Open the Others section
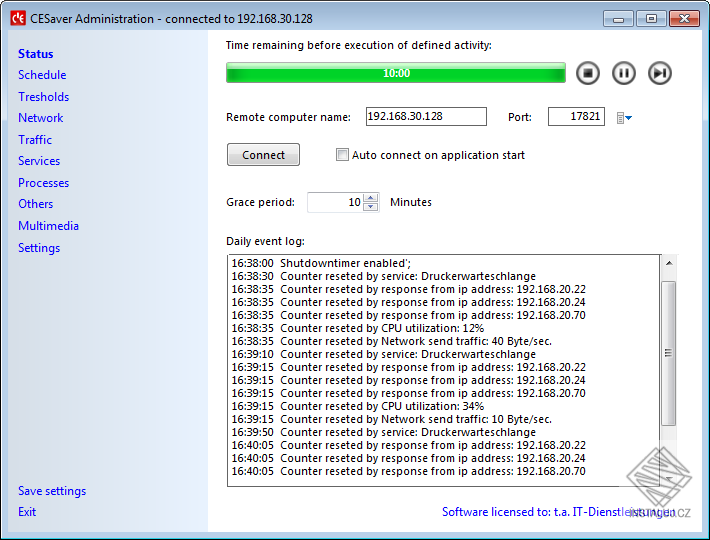This screenshot has width=710, height=540. coord(35,204)
